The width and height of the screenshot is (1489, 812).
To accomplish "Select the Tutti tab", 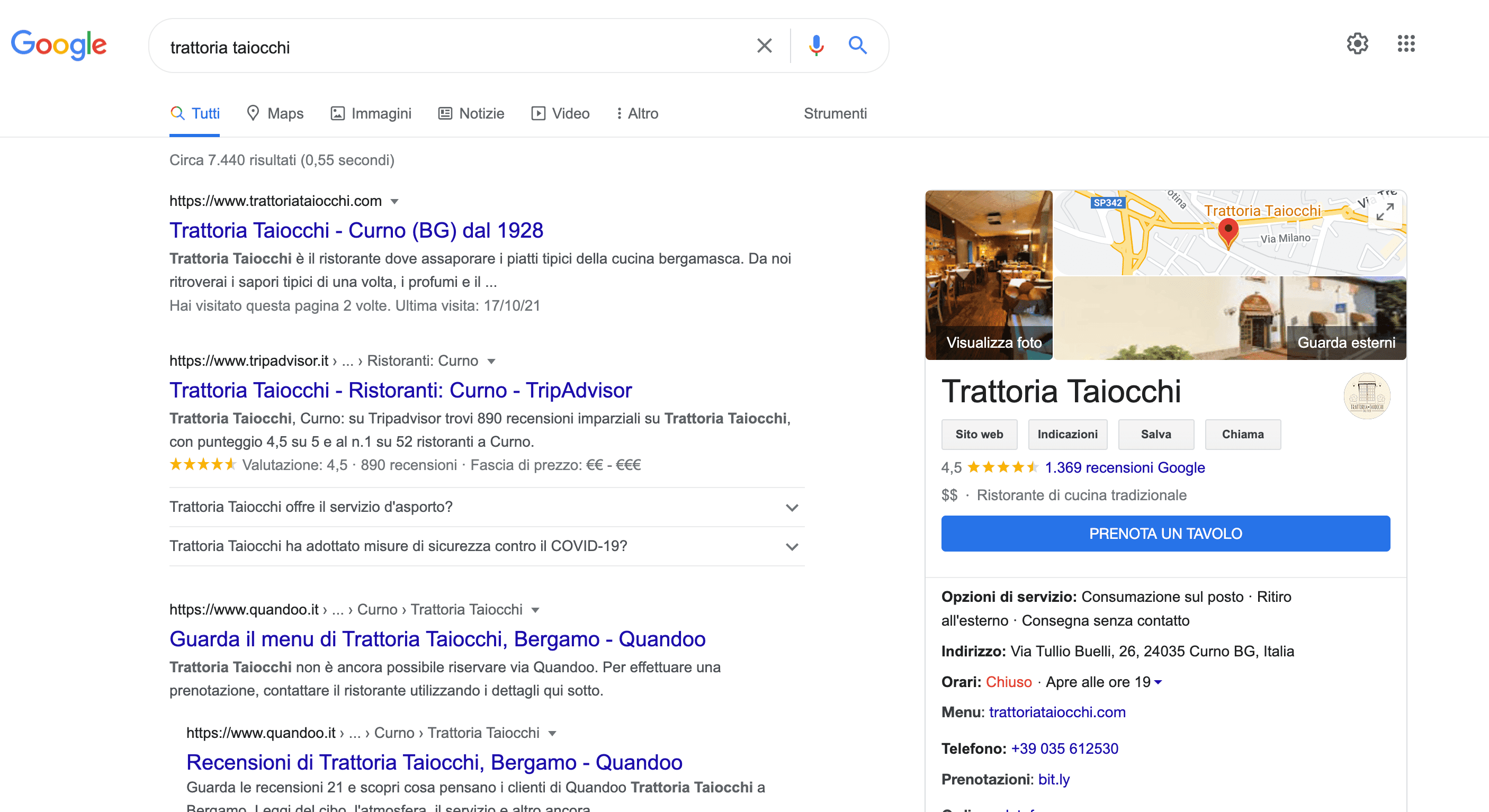I will (x=195, y=113).
